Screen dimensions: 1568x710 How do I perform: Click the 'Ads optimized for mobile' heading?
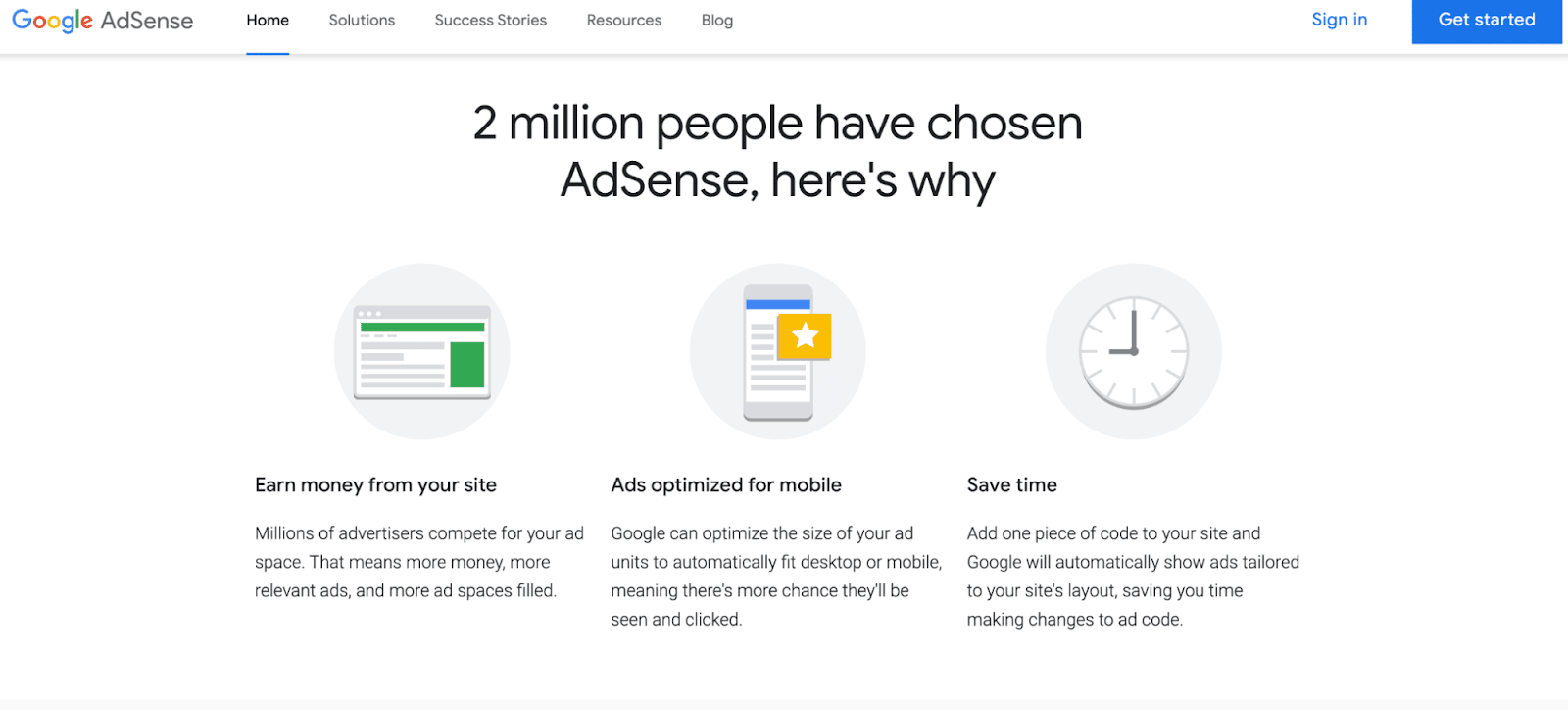[x=725, y=484]
